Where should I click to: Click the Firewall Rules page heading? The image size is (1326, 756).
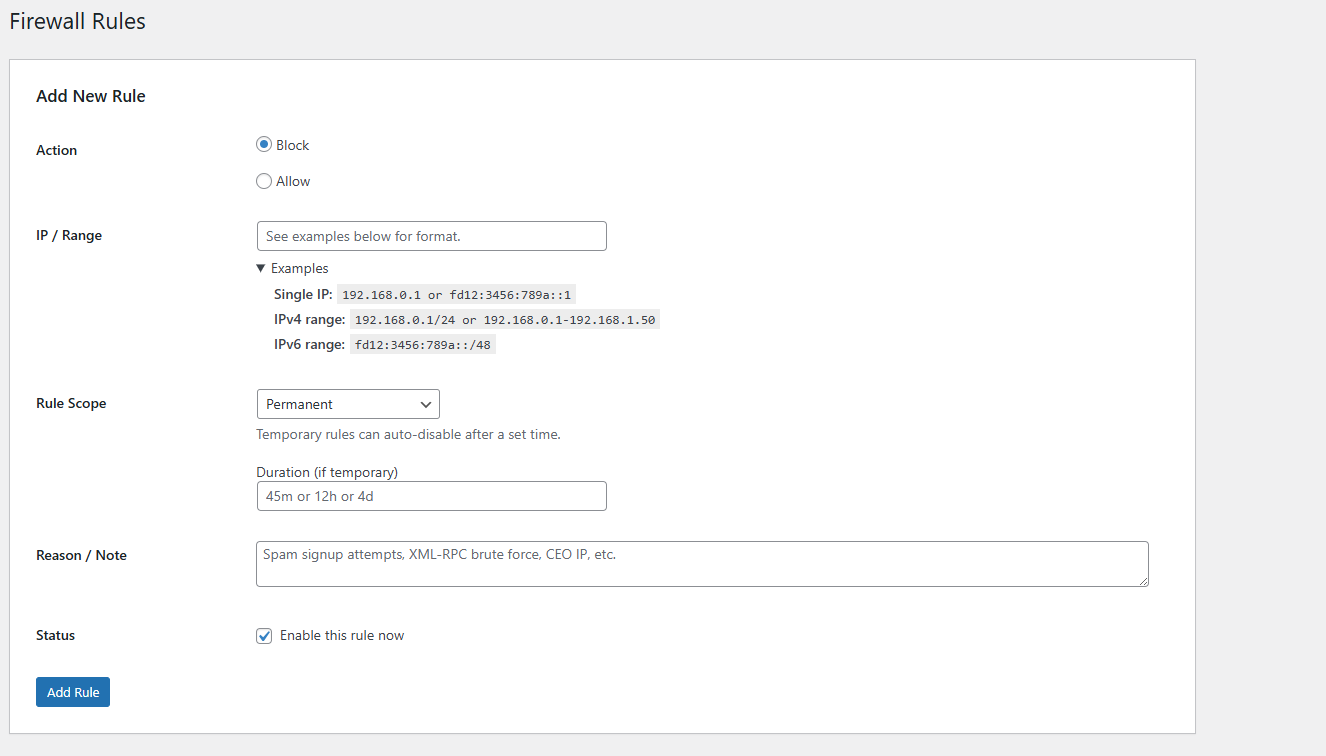(77, 20)
